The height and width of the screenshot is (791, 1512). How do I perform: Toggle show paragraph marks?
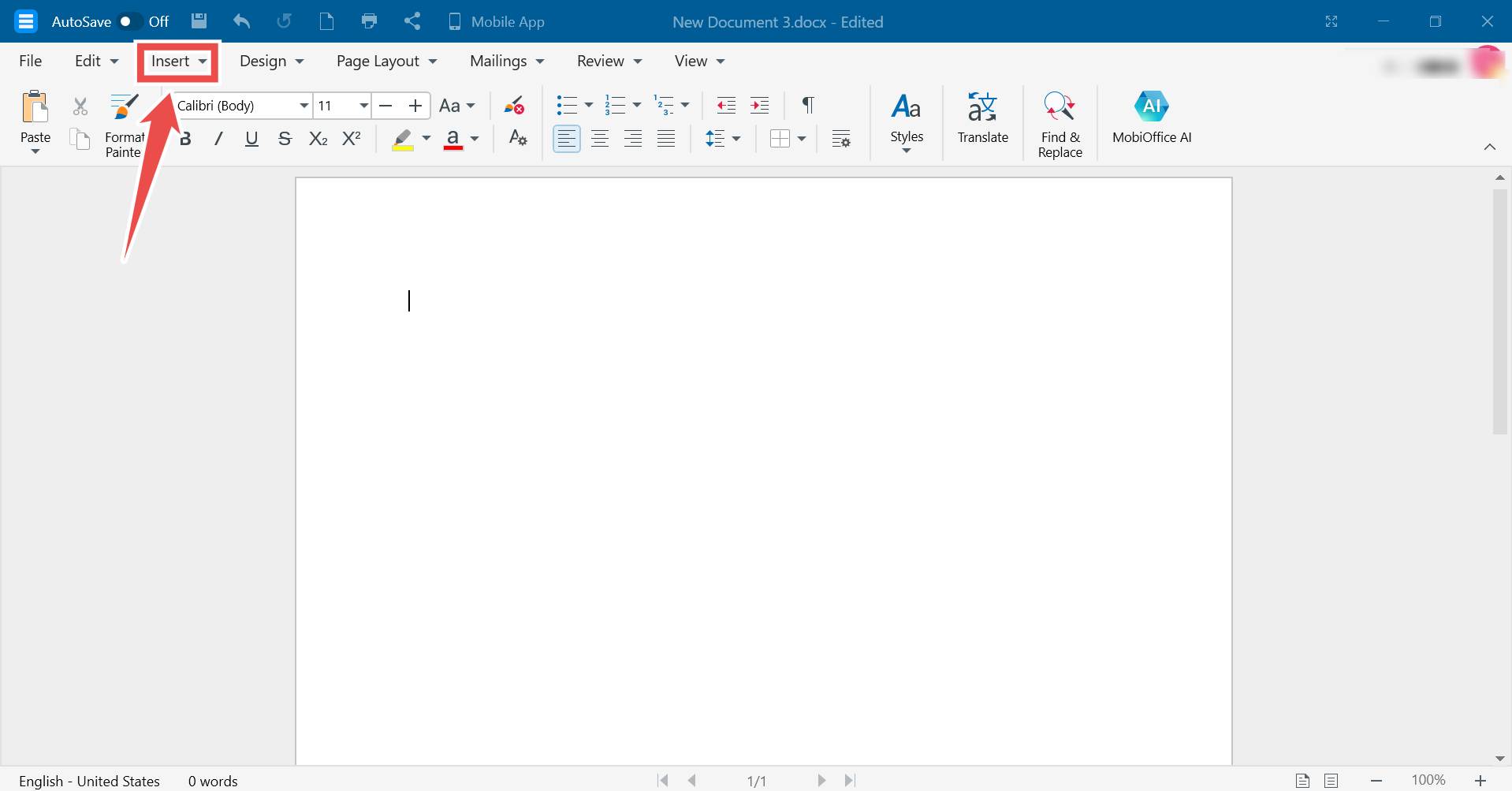tap(808, 105)
